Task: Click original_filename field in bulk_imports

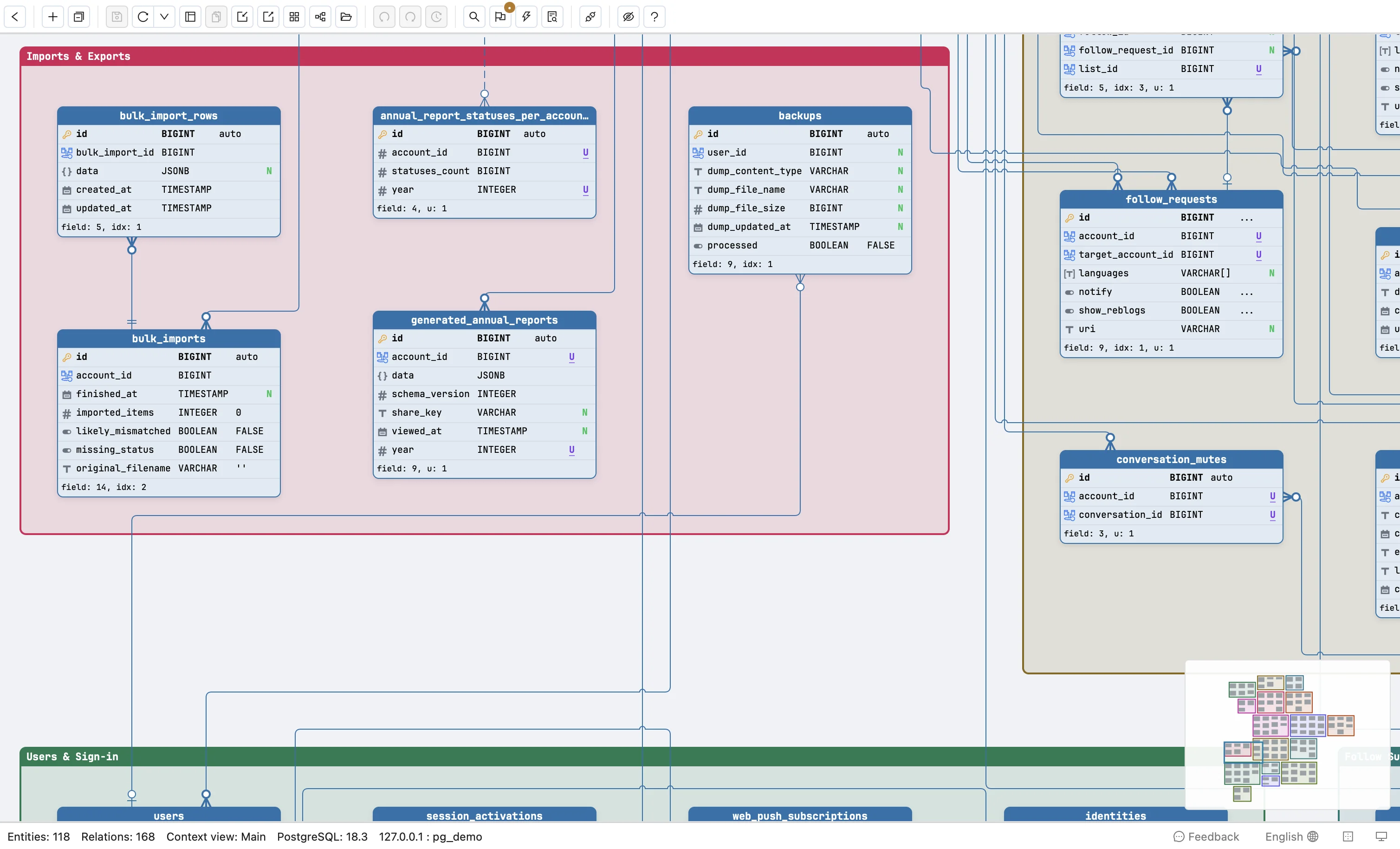Action: point(169,468)
